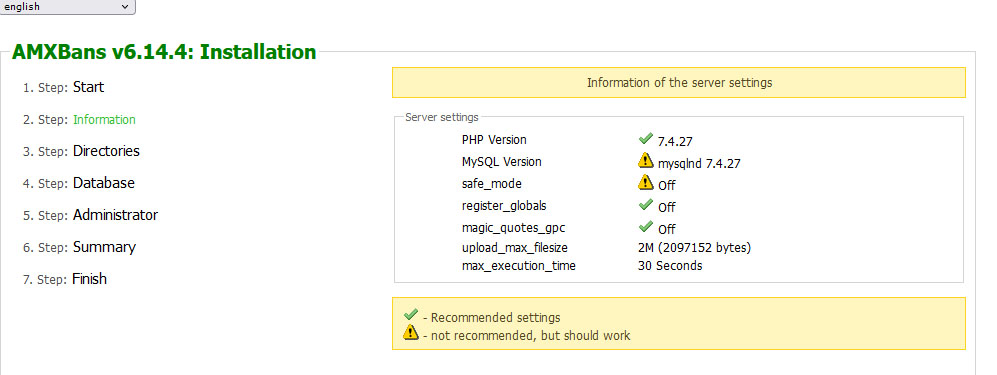Click the green checkmark for register_globals
The image size is (997, 375).
[645, 204]
